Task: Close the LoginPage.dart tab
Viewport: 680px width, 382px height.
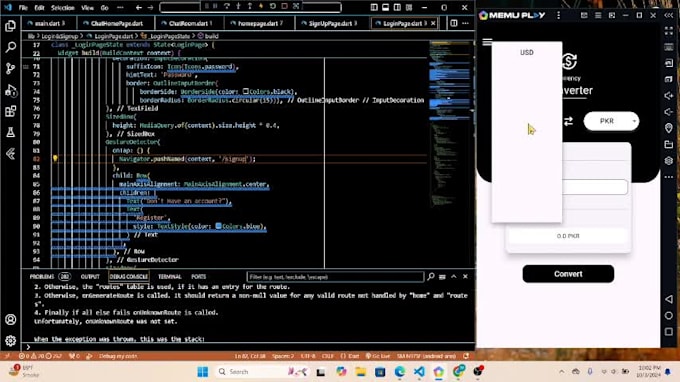Action: 433,23
